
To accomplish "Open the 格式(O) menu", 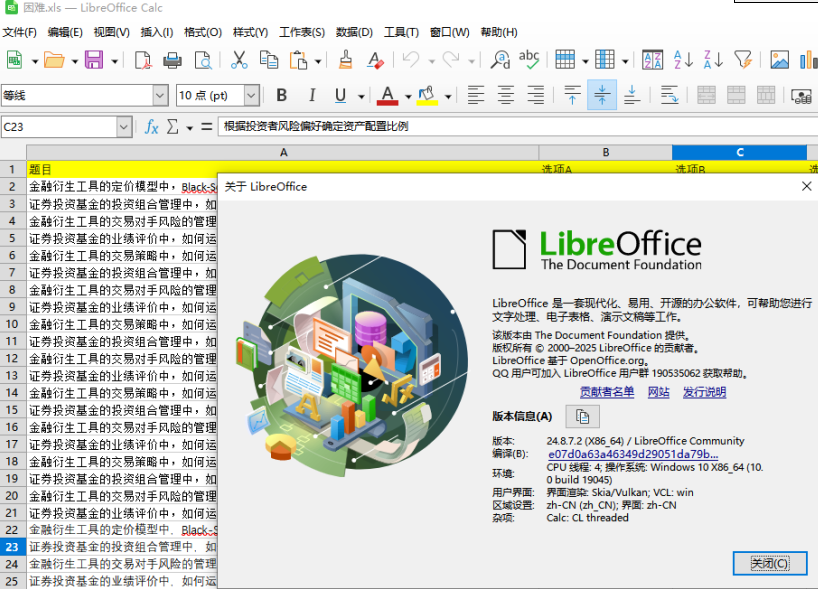I will coord(203,32).
